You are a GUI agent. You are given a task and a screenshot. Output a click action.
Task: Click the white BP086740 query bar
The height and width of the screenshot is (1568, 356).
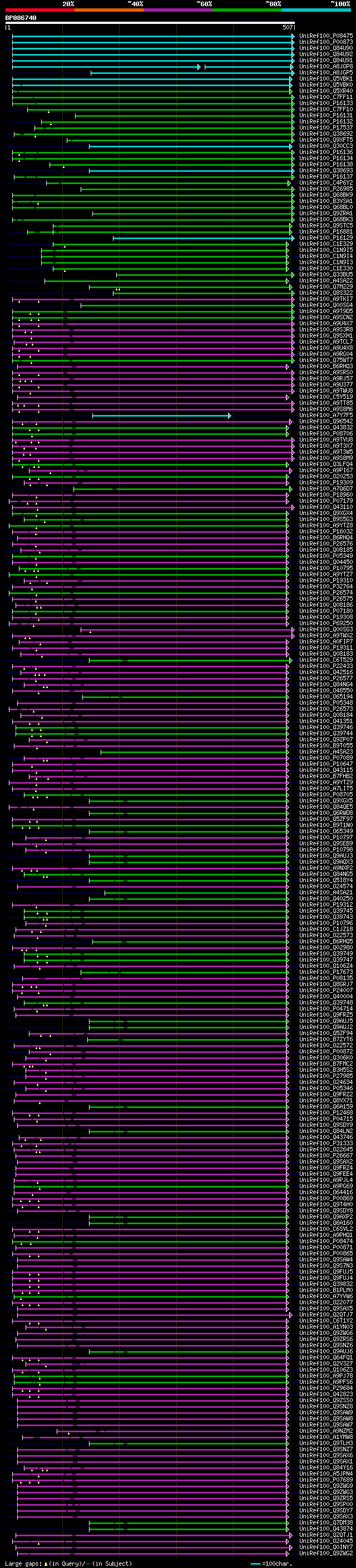pos(150,23)
